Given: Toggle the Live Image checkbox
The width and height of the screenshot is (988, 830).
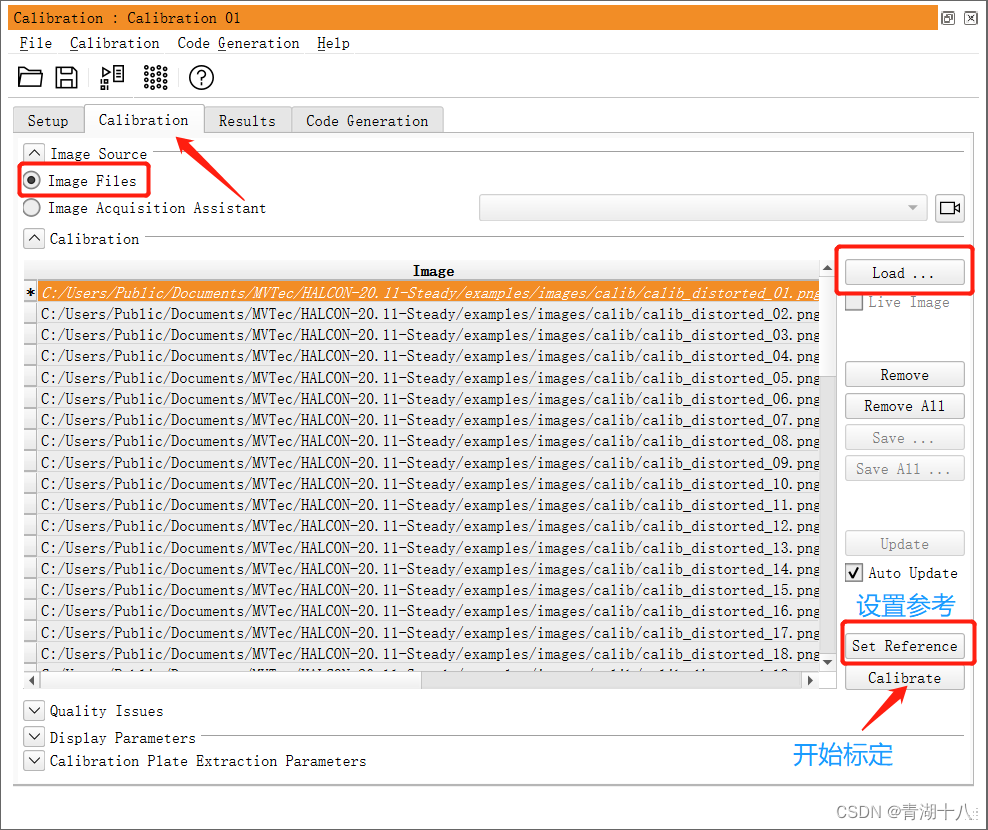Looking at the screenshot, I should pyautogui.click(x=854, y=303).
